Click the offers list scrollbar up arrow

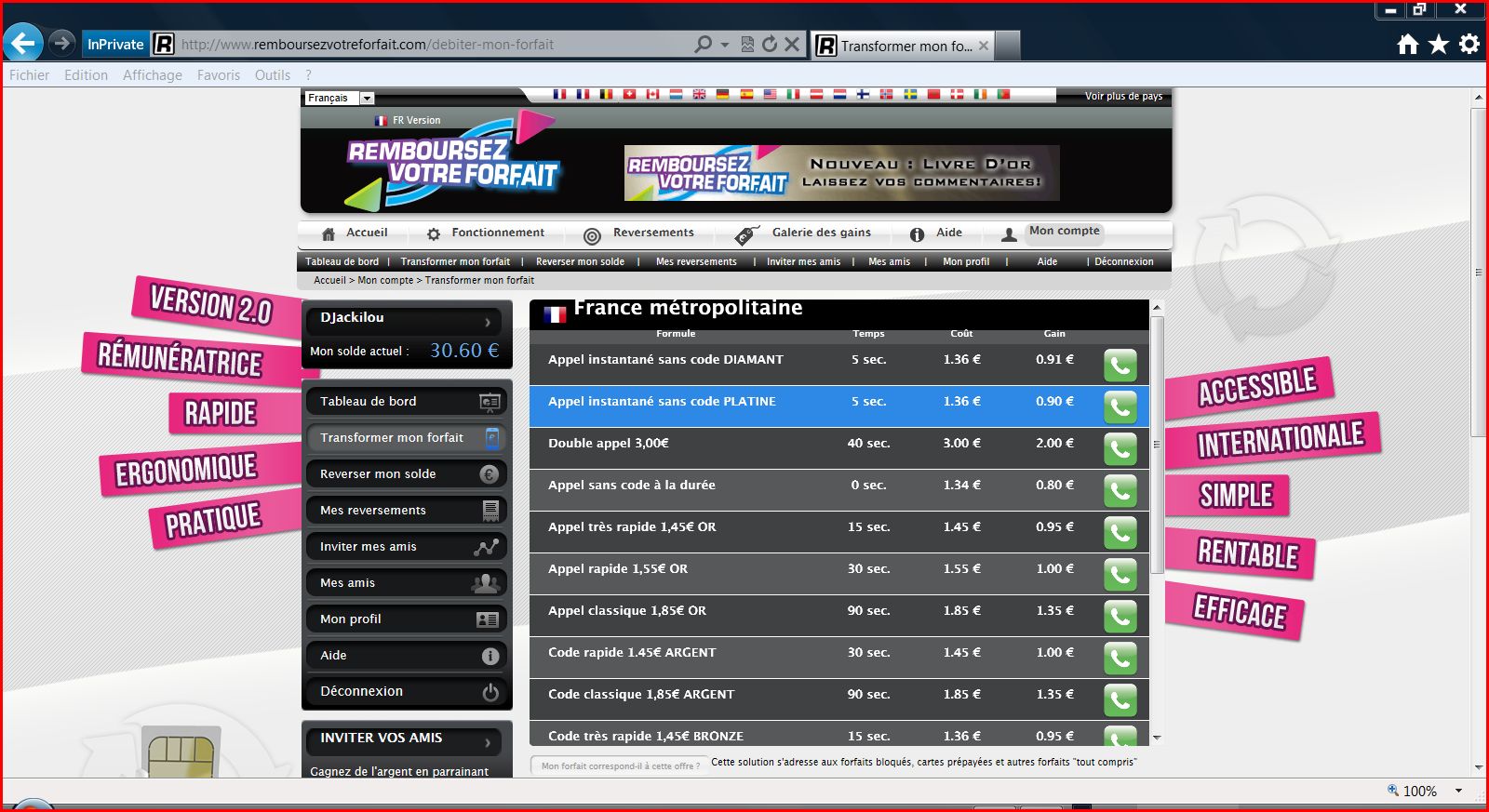pyautogui.click(x=1157, y=307)
